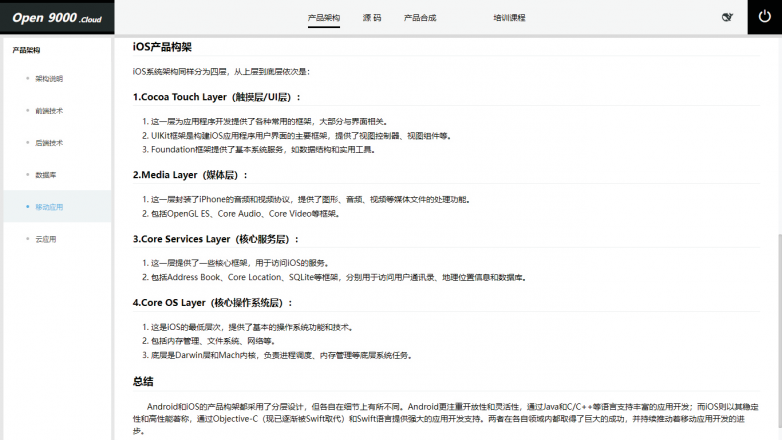The height and width of the screenshot is (440, 782).
Task: Click the bird icon in the header
Action: tap(727, 17)
